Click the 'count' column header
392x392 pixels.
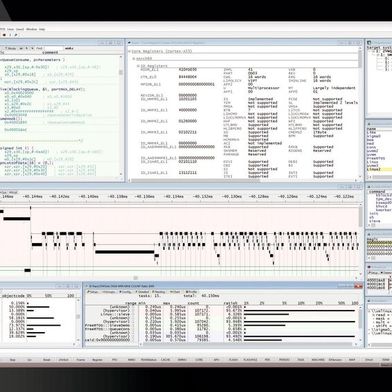point(192,303)
